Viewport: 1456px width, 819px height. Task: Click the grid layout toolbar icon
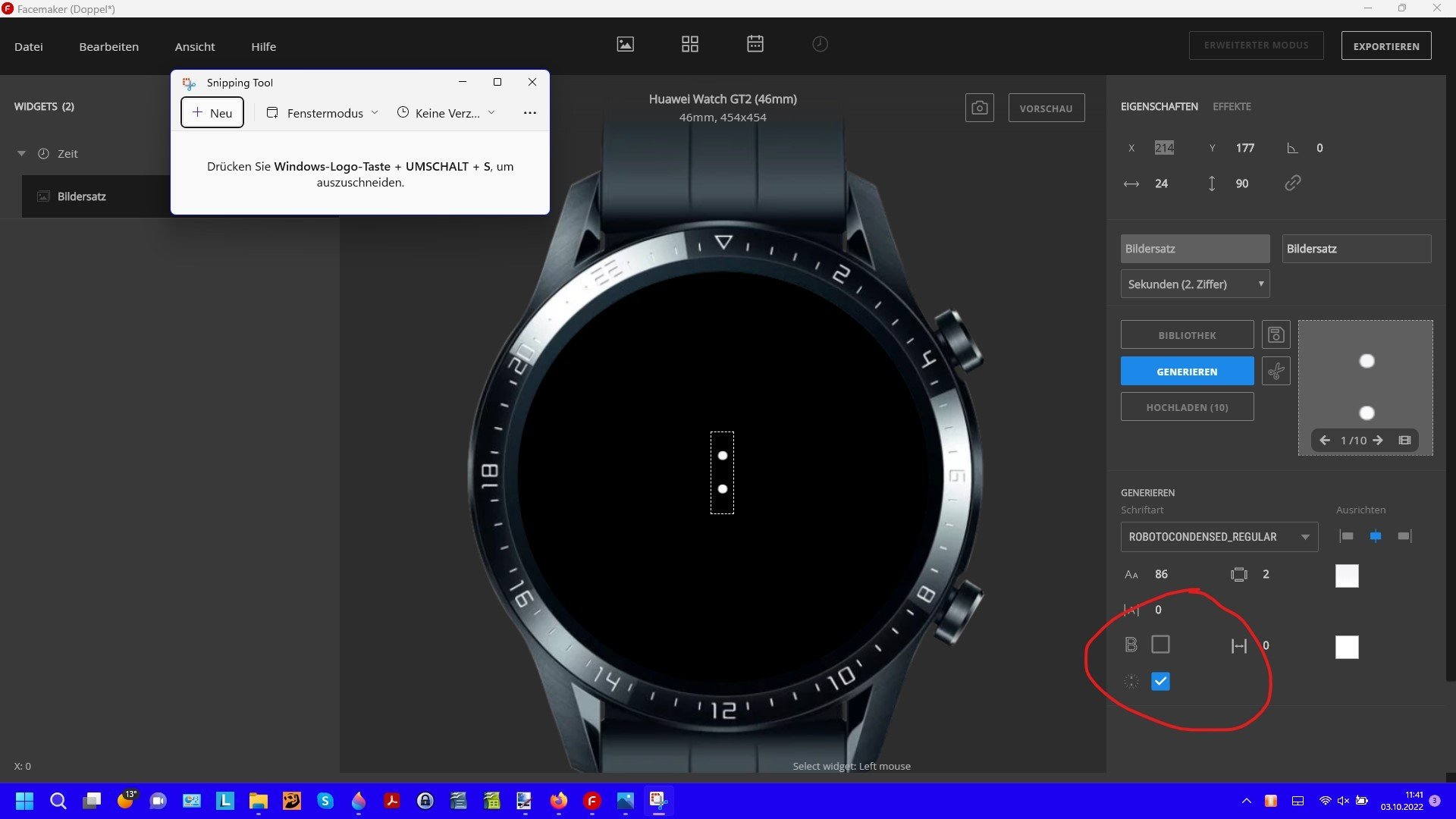689,44
